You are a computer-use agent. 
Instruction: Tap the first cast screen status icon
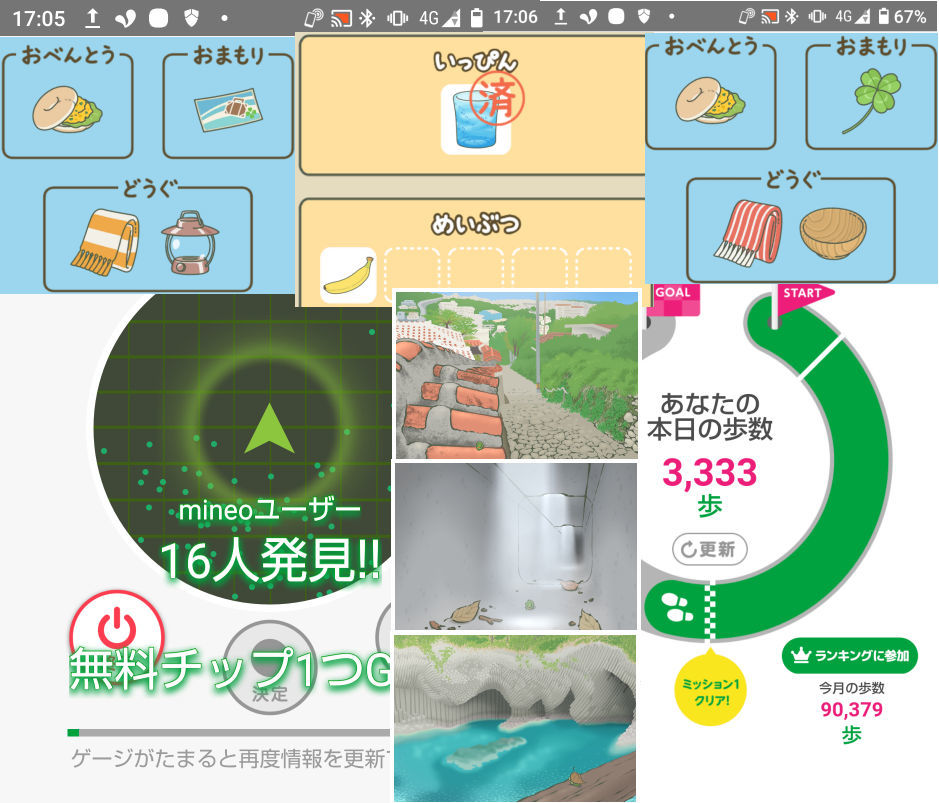(x=341, y=19)
